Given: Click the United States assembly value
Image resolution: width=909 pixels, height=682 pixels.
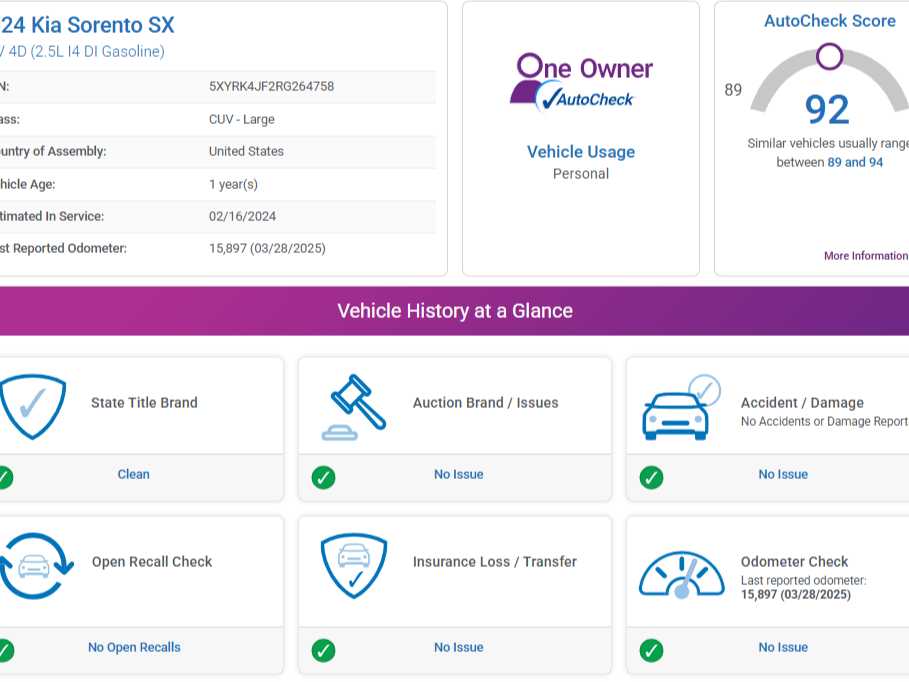Looking at the screenshot, I should click(246, 151).
